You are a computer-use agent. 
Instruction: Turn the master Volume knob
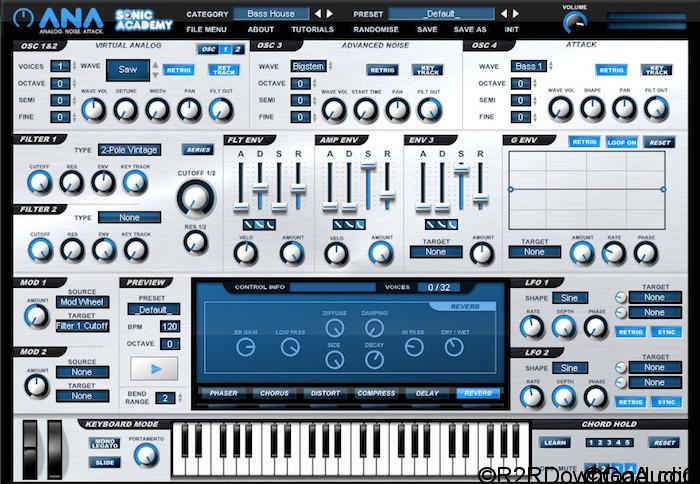point(575,22)
